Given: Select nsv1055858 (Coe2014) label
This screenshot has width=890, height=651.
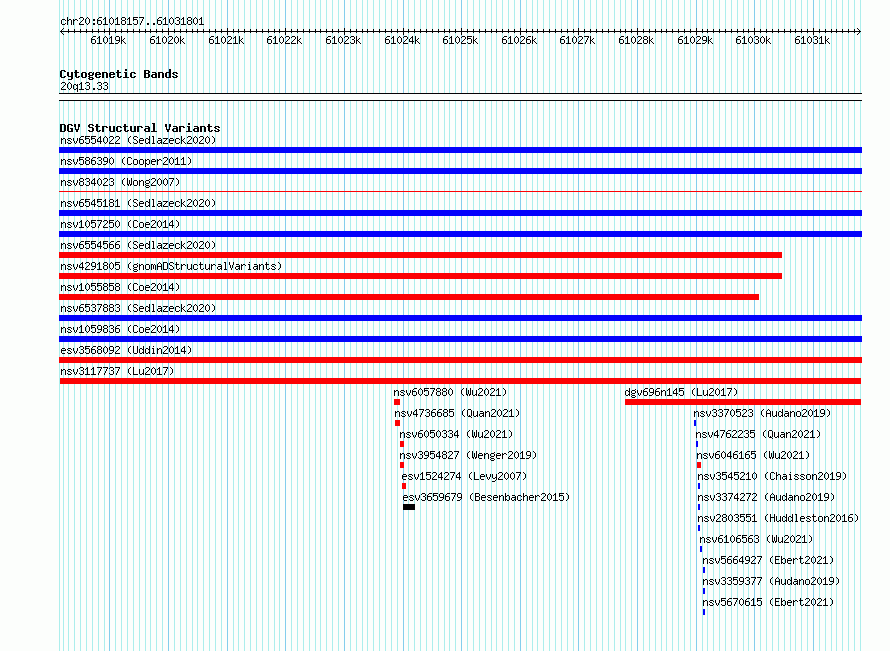Looking at the screenshot, I should click(x=120, y=287).
